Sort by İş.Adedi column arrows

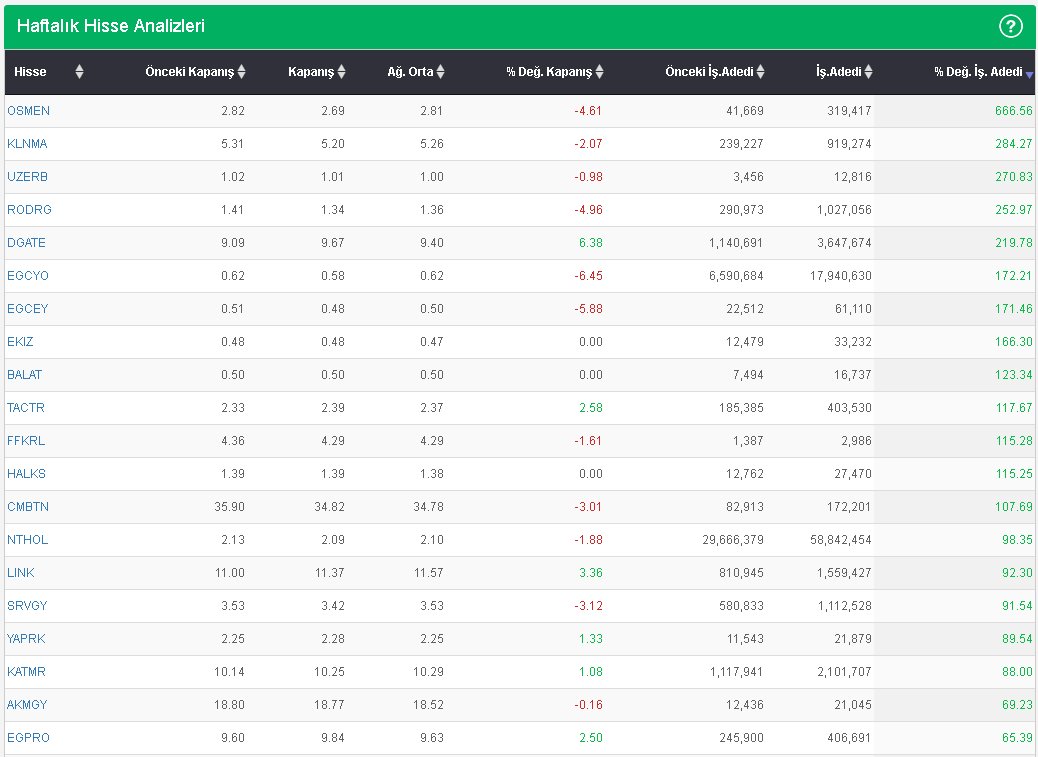(x=869, y=71)
